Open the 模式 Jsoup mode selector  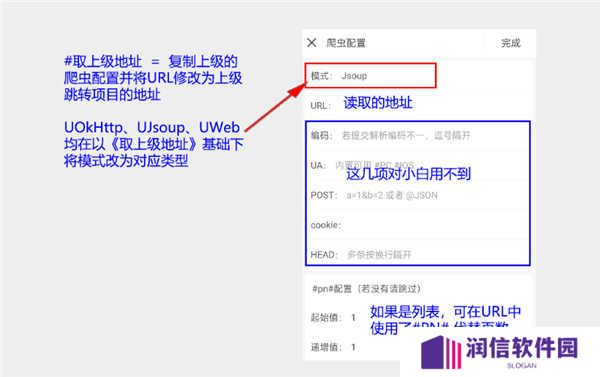pos(370,75)
